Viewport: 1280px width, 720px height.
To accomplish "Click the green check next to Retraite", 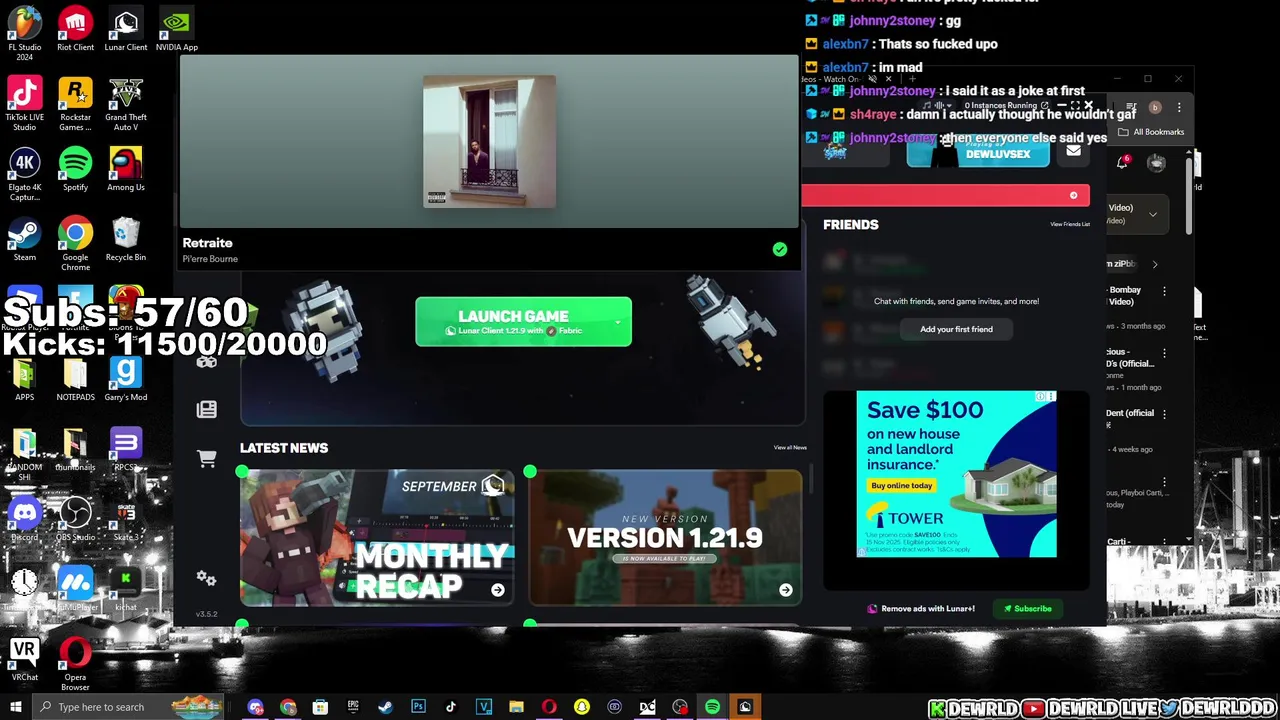I will [780, 249].
